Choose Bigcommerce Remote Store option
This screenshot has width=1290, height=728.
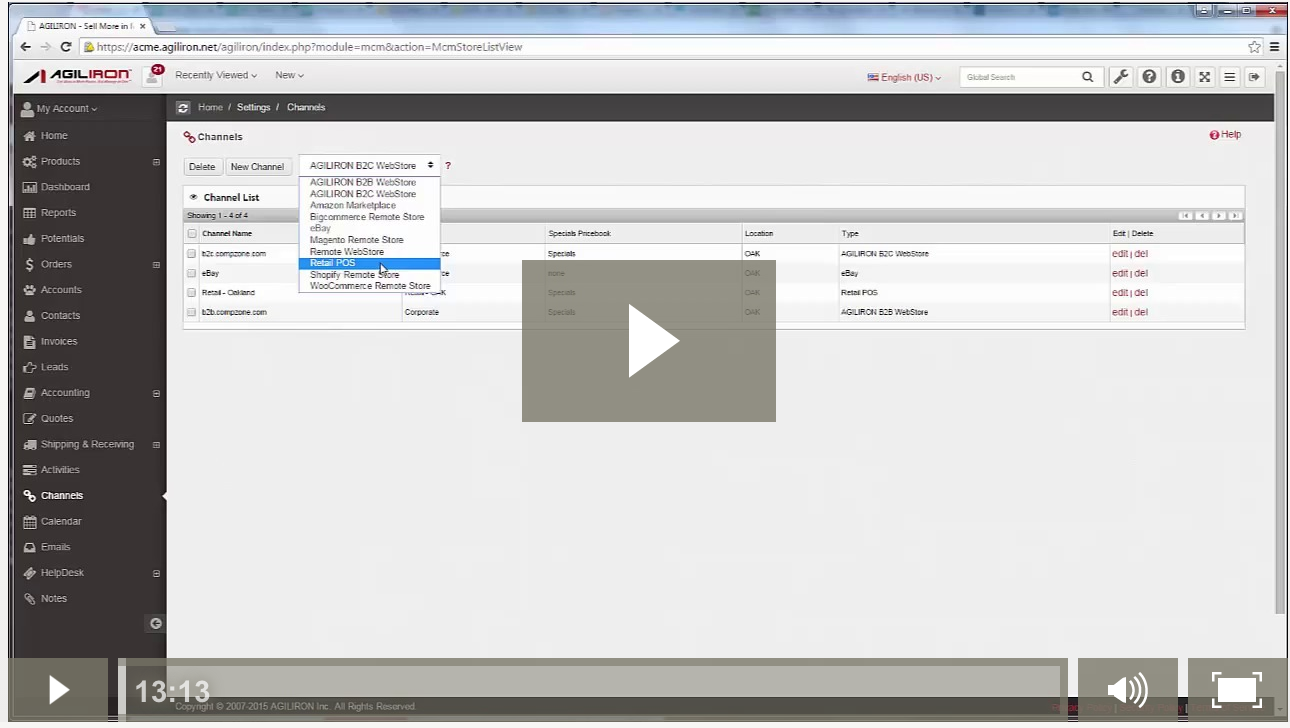point(369,217)
